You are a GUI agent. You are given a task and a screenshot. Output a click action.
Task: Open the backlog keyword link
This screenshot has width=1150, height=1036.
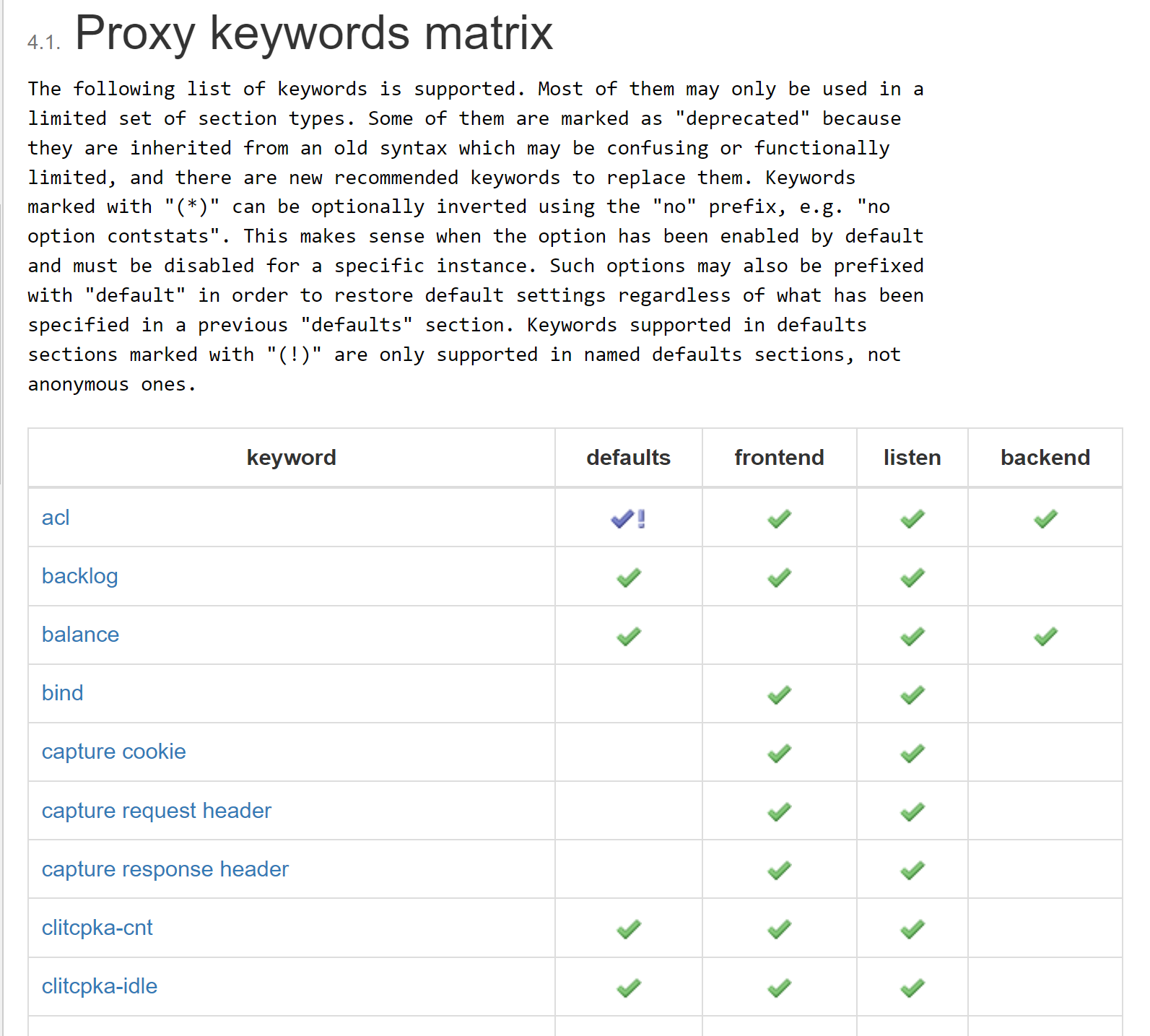79,576
